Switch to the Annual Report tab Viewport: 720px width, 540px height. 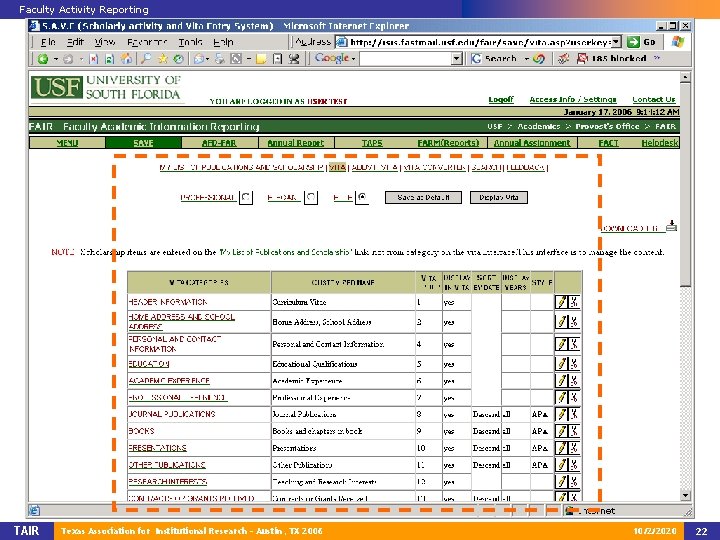click(296, 143)
